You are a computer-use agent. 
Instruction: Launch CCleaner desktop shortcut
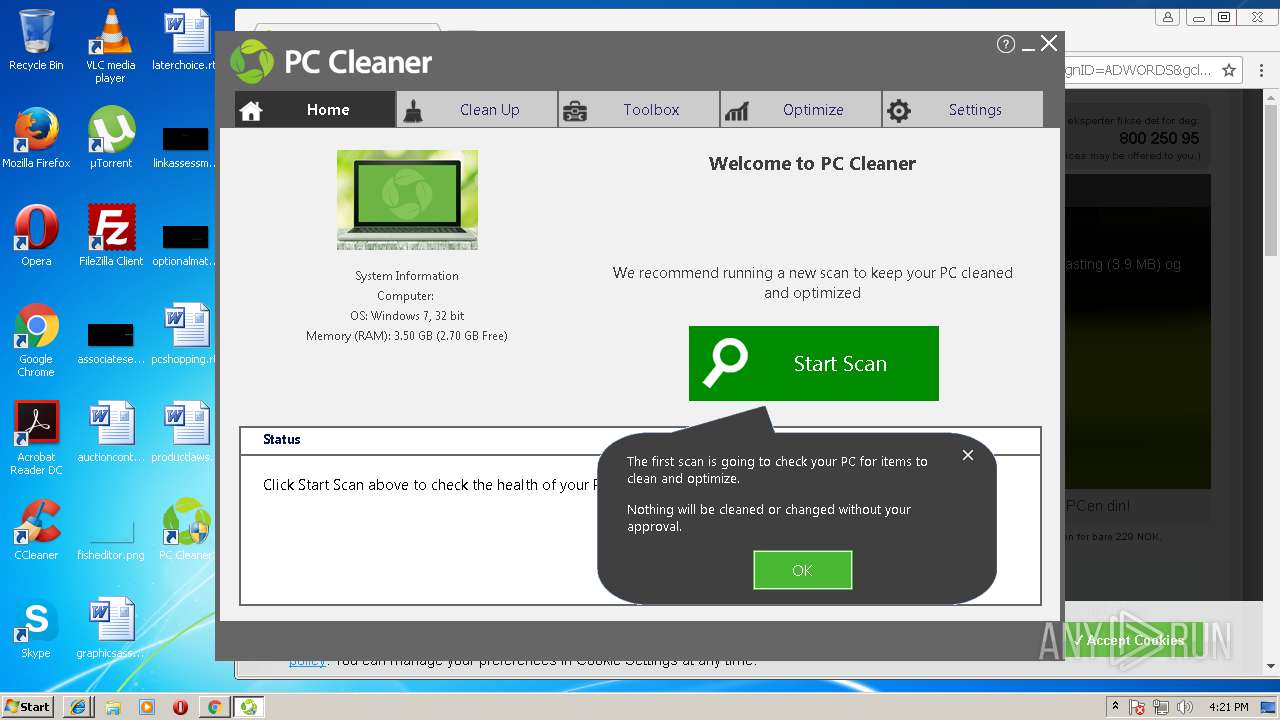pyautogui.click(x=36, y=530)
